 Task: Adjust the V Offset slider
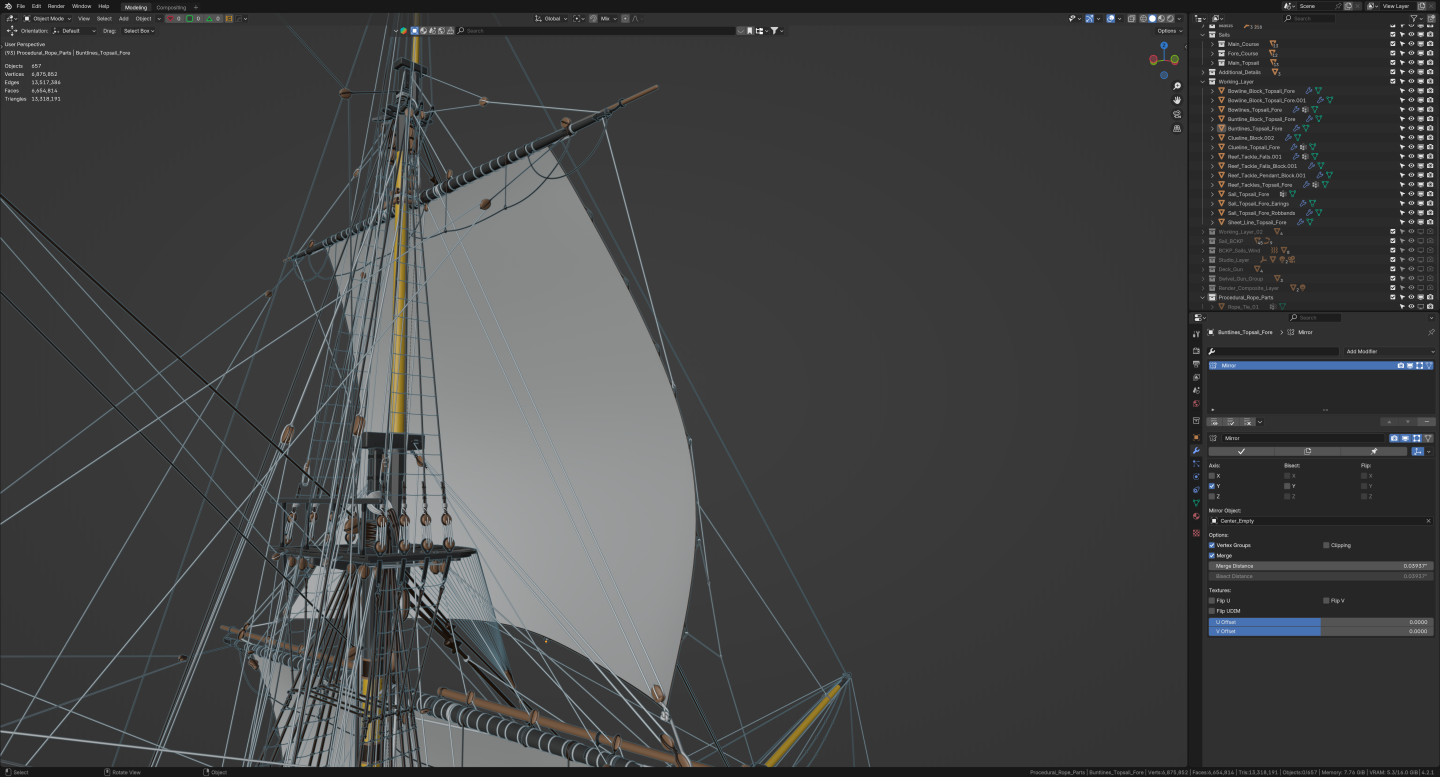click(1321, 631)
